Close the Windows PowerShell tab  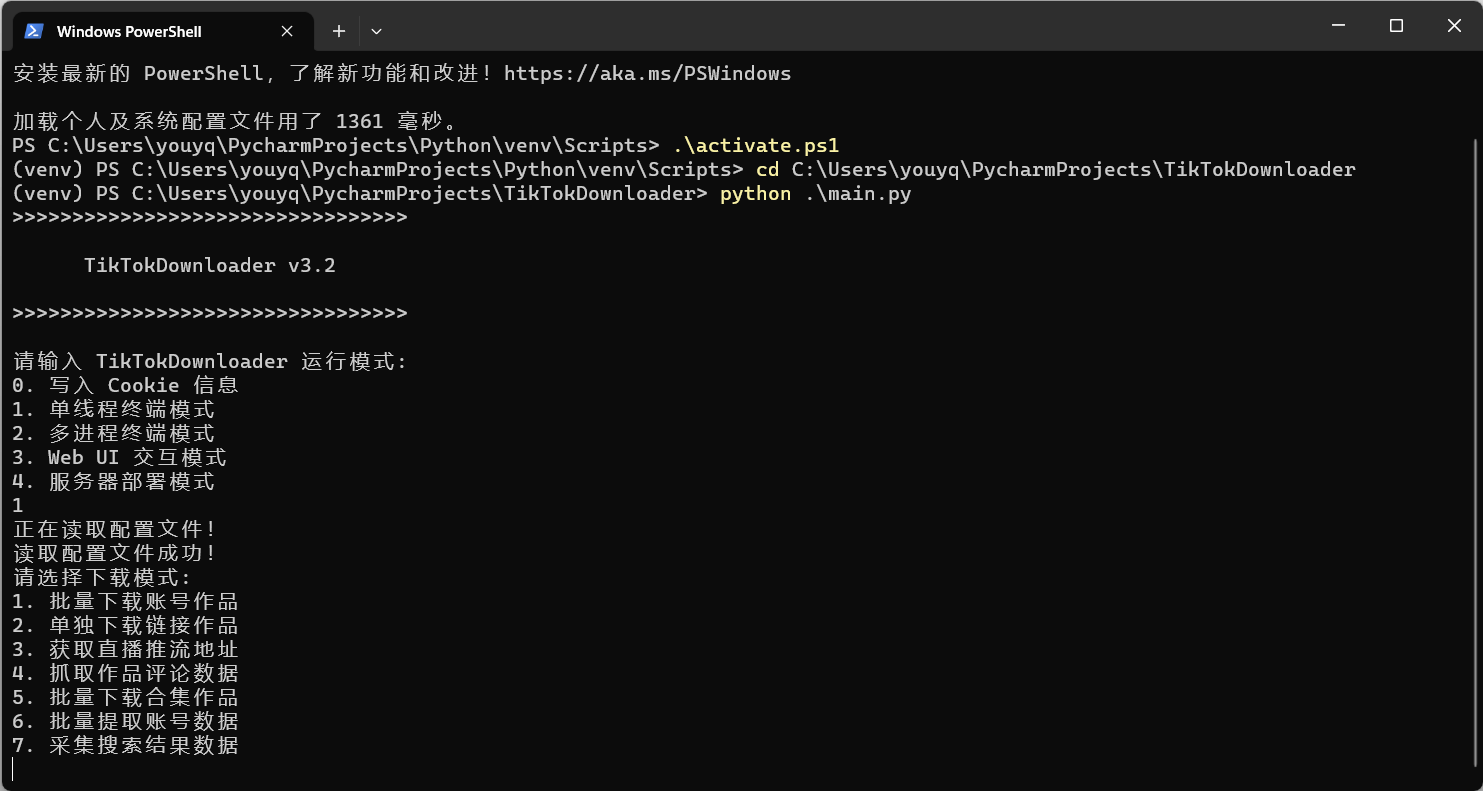click(x=287, y=31)
